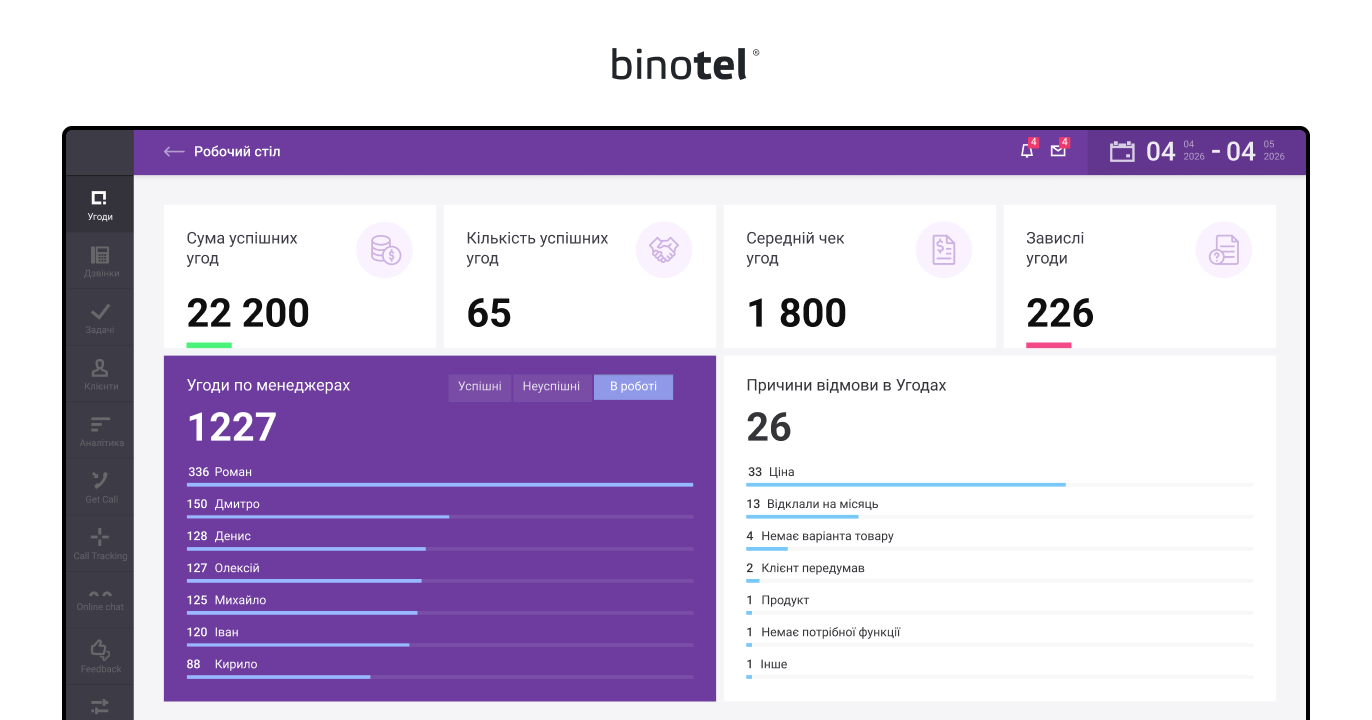This screenshot has height=720, width=1372.
Task: Open the Середній чек value 1 800
Action: pyautogui.click(x=797, y=313)
